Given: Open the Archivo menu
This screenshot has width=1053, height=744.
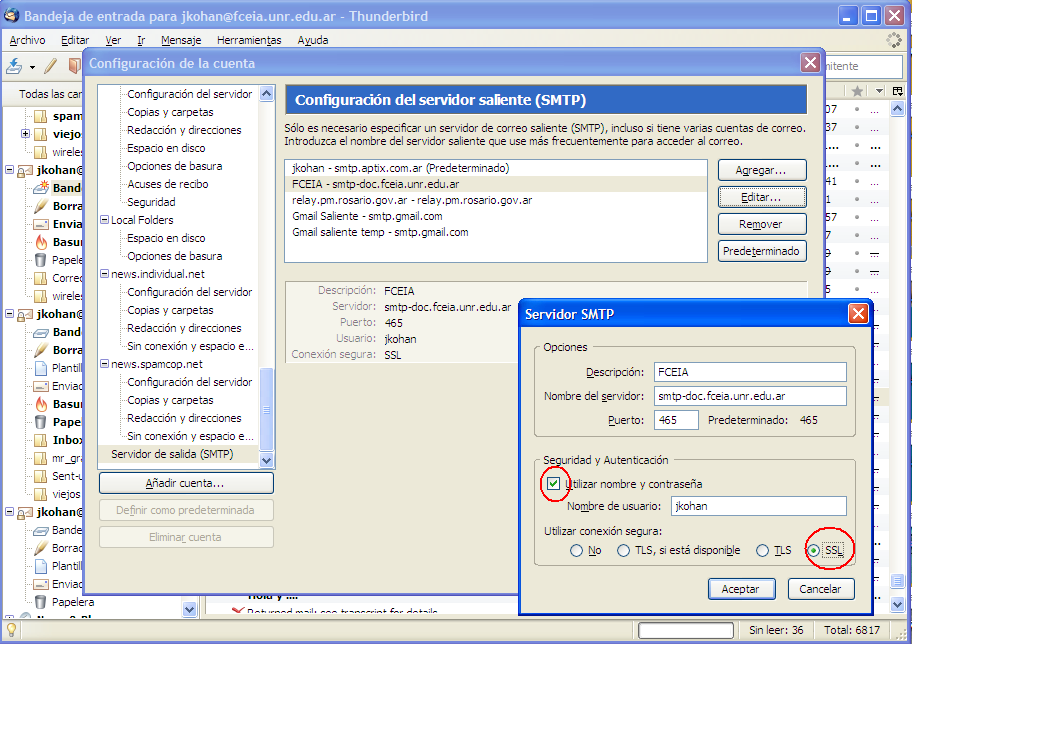Looking at the screenshot, I should [x=28, y=40].
